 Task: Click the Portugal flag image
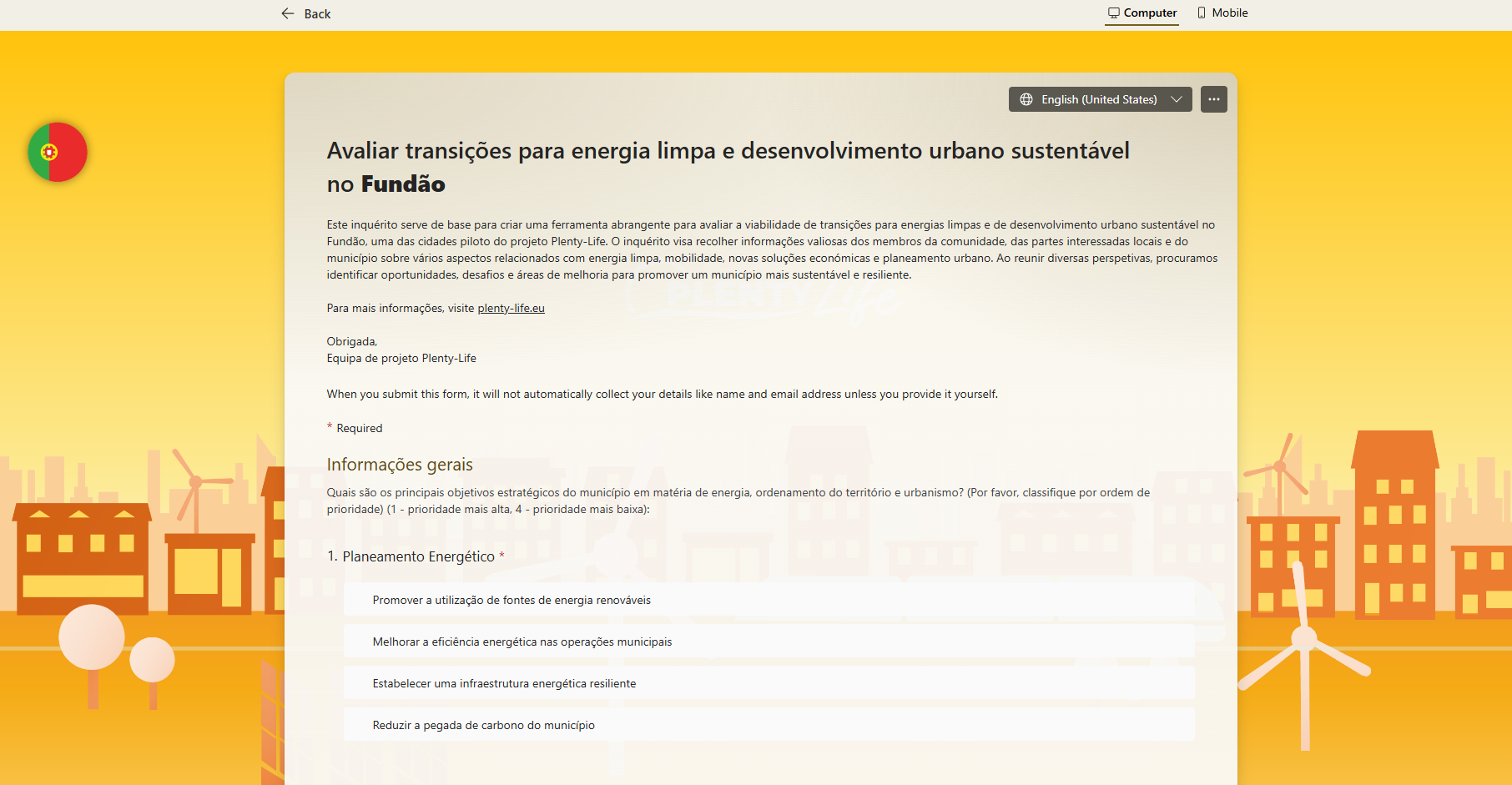click(x=58, y=152)
